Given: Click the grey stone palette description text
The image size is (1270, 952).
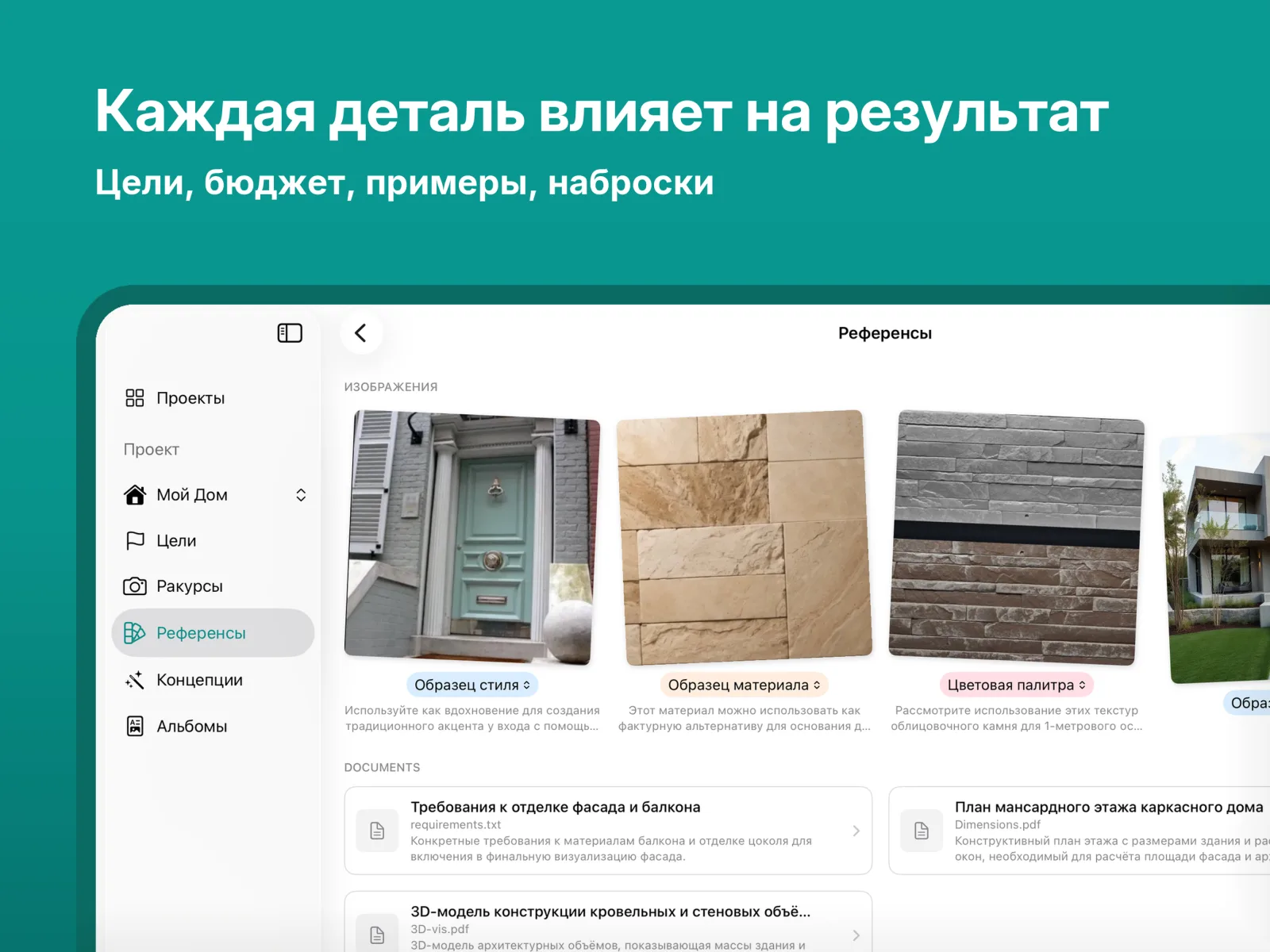Looking at the screenshot, I should [1017, 718].
